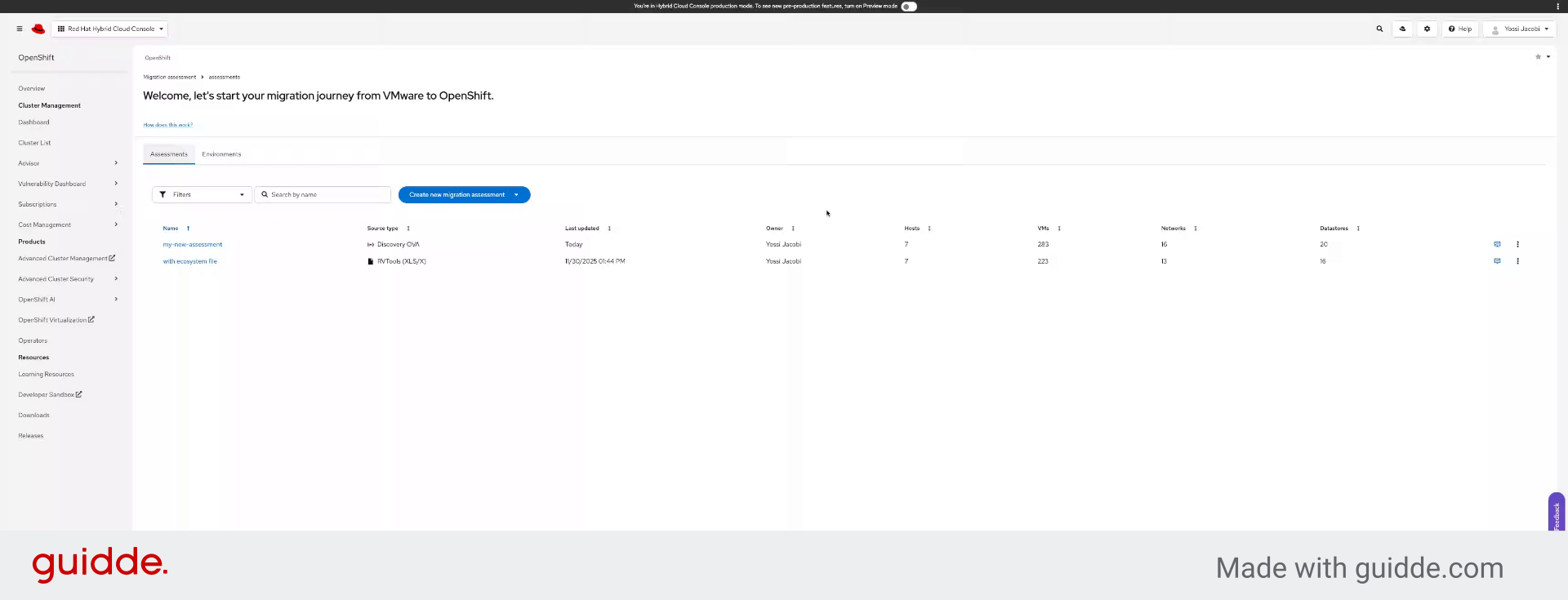The width and height of the screenshot is (1568, 600).
Task: Click the search magnifier in the header
Action: tap(1379, 29)
